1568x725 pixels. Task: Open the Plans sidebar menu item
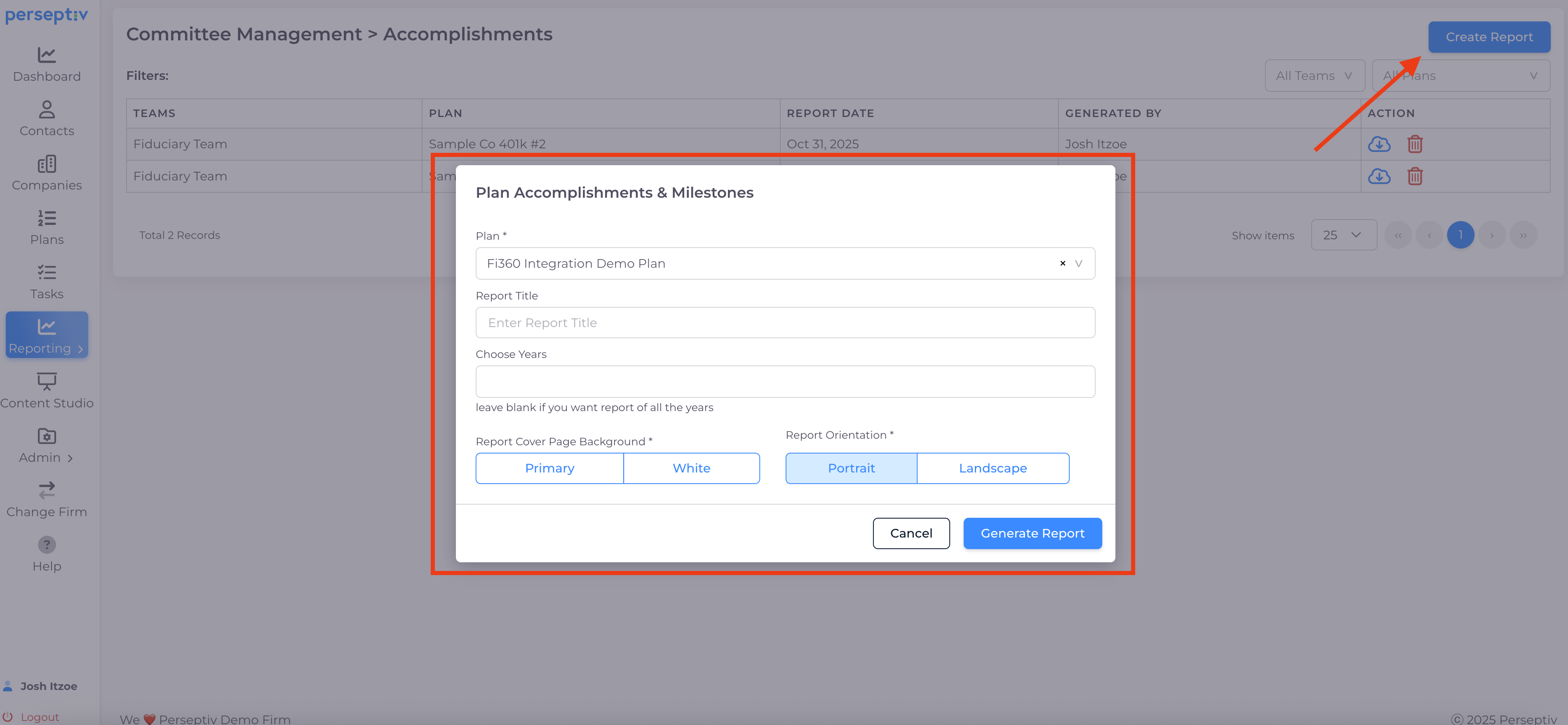pos(46,227)
